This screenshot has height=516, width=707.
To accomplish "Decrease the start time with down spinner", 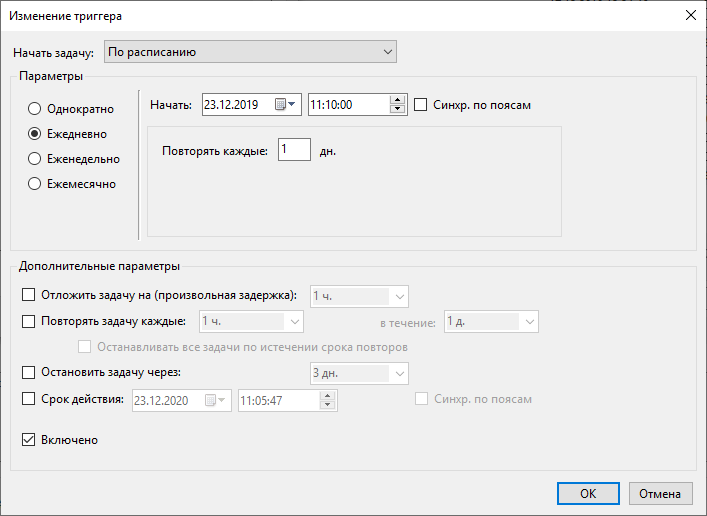I will (x=397, y=109).
